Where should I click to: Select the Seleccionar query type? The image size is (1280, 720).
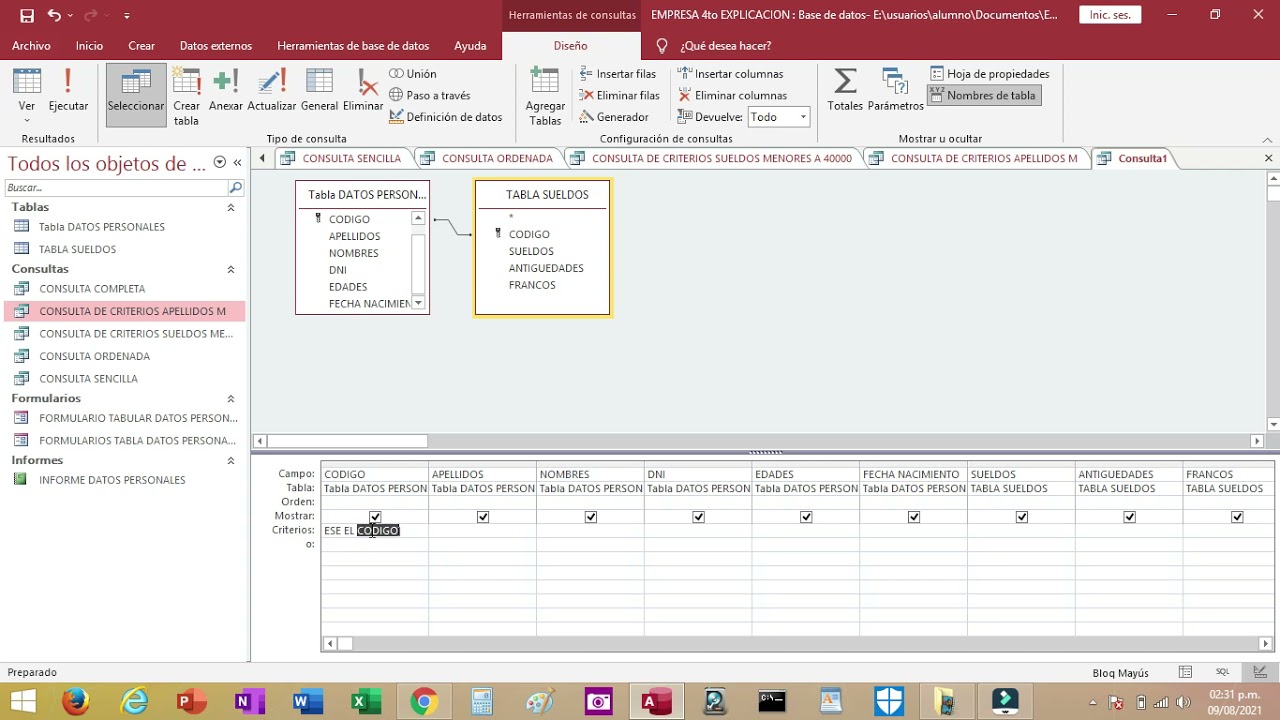[x=136, y=95]
